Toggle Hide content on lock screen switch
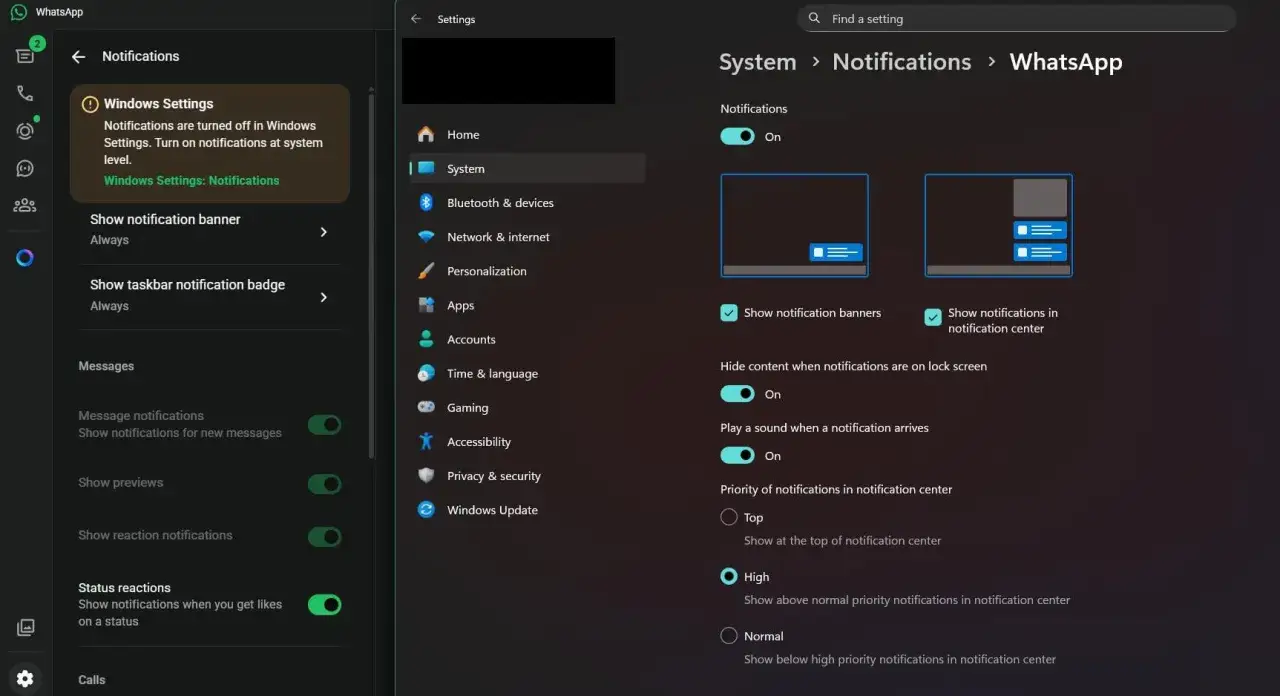 [x=738, y=394]
